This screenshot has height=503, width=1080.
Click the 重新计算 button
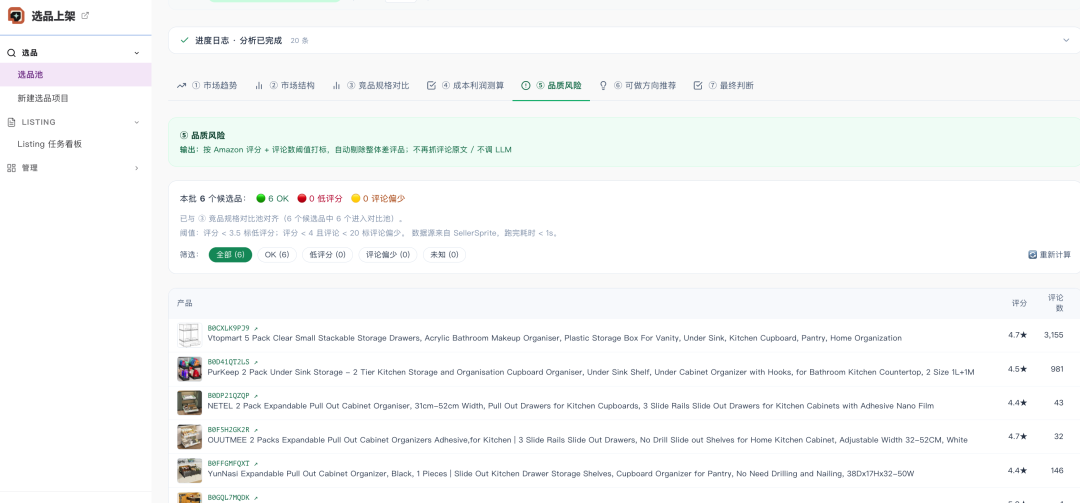click(1050, 254)
